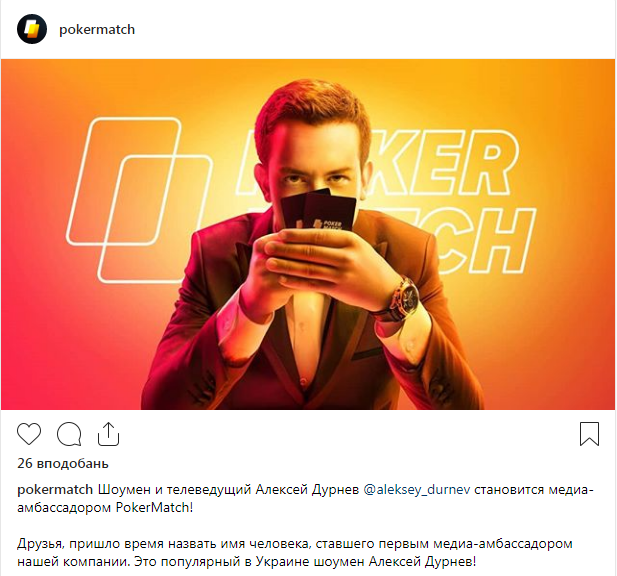Image resolution: width=617 pixels, height=576 pixels.
Task: Click the man's face in the post photo
Action: coord(314,157)
